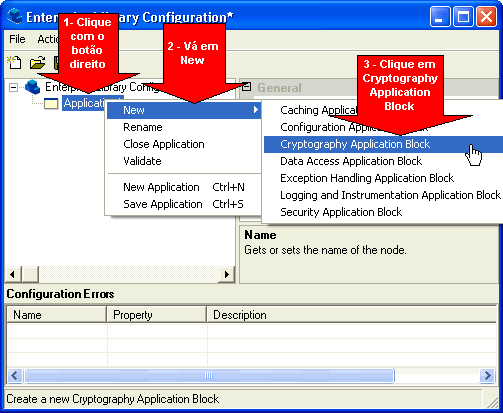Click errors list left scroll arrow
503x413 pixels.
[15, 376]
